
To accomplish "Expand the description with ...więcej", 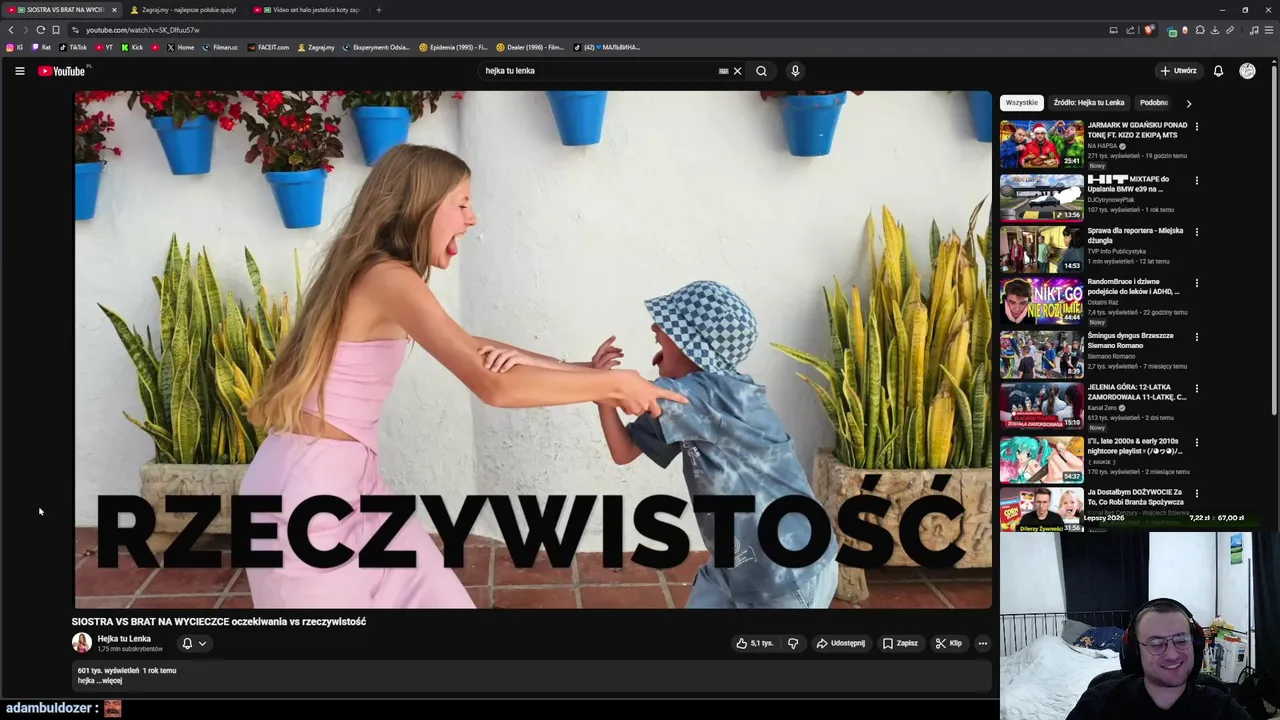I will pos(109,681).
